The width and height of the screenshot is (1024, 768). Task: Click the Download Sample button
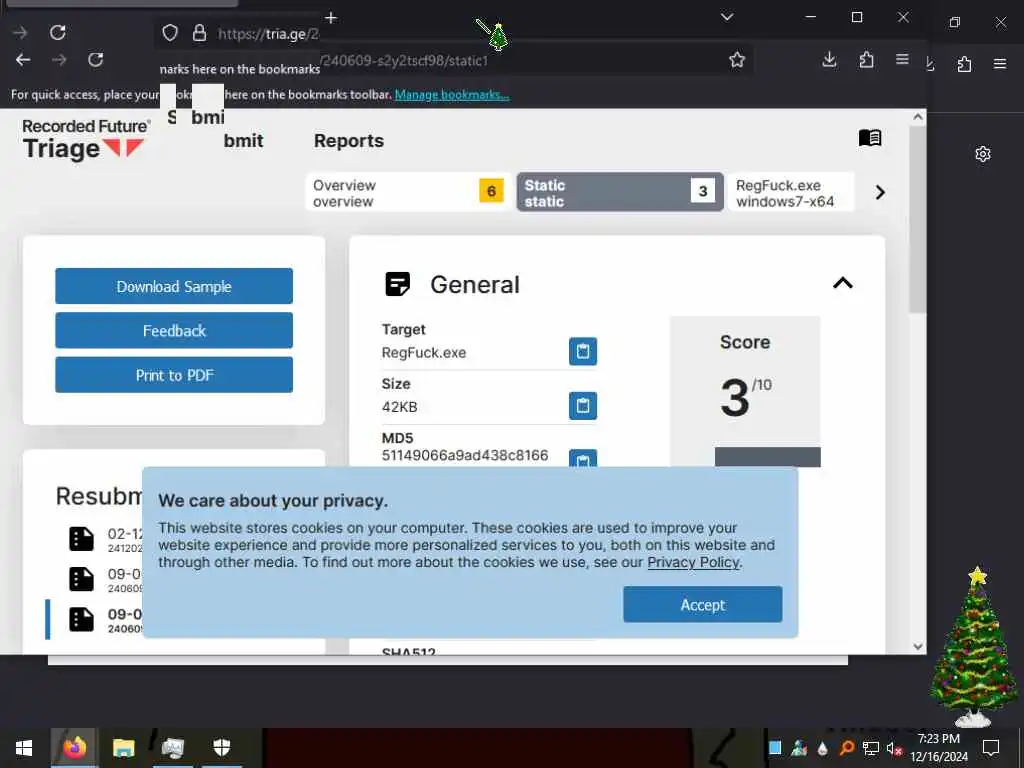click(174, 286)
